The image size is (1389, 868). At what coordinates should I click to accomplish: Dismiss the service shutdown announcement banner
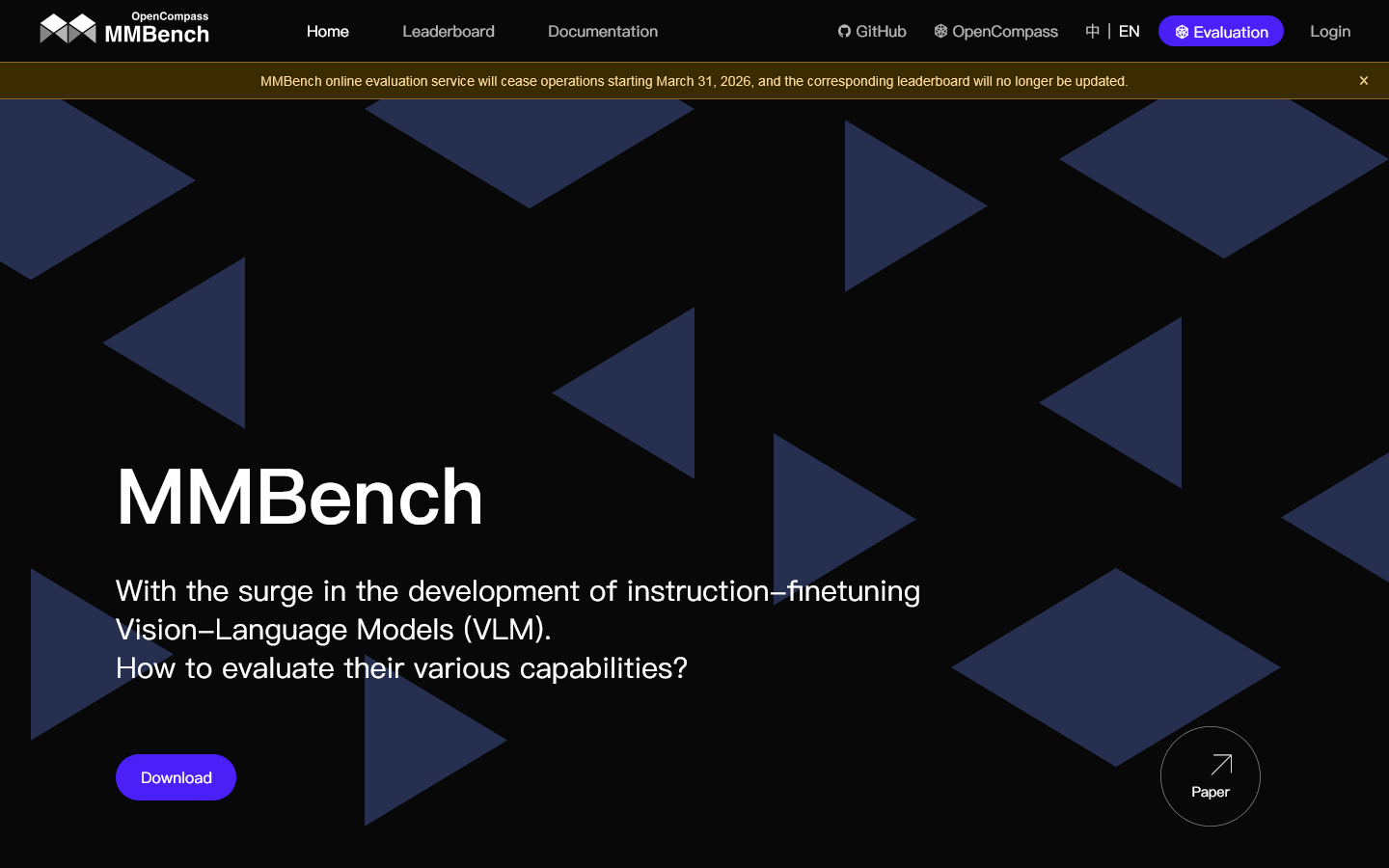pos(1364,81)
